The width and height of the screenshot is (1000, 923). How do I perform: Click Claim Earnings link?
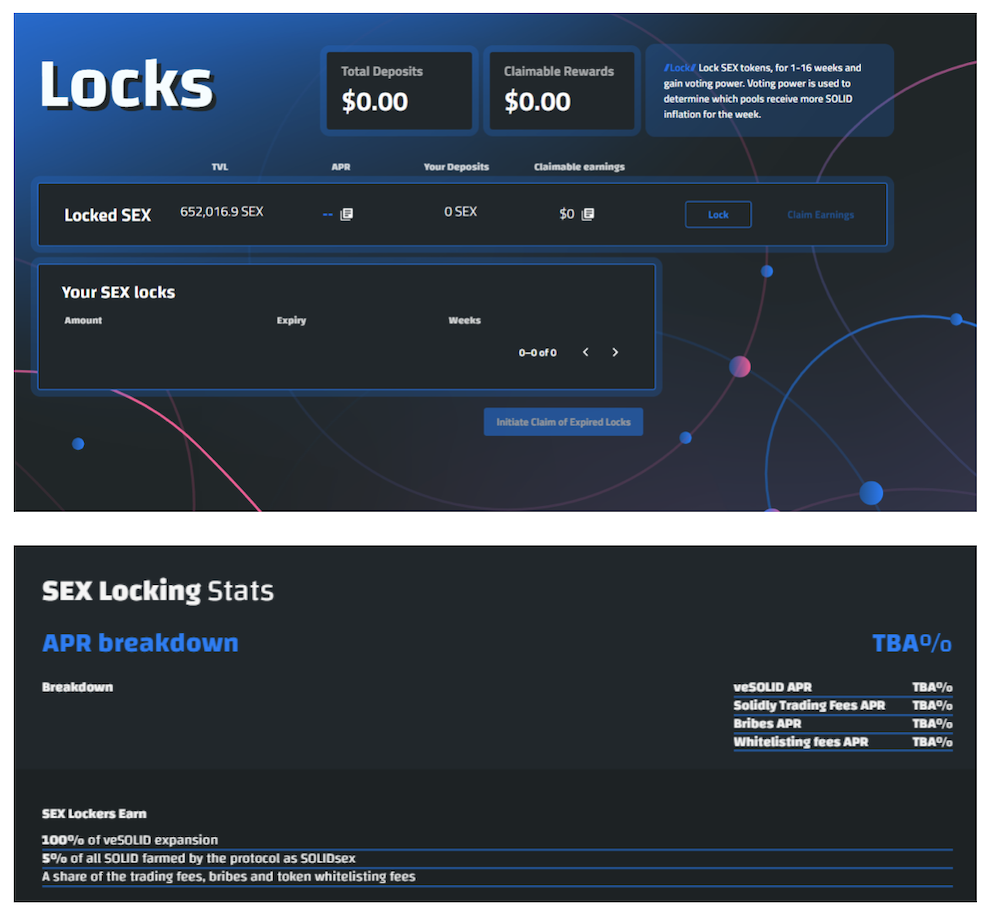[x=820, y=215]
